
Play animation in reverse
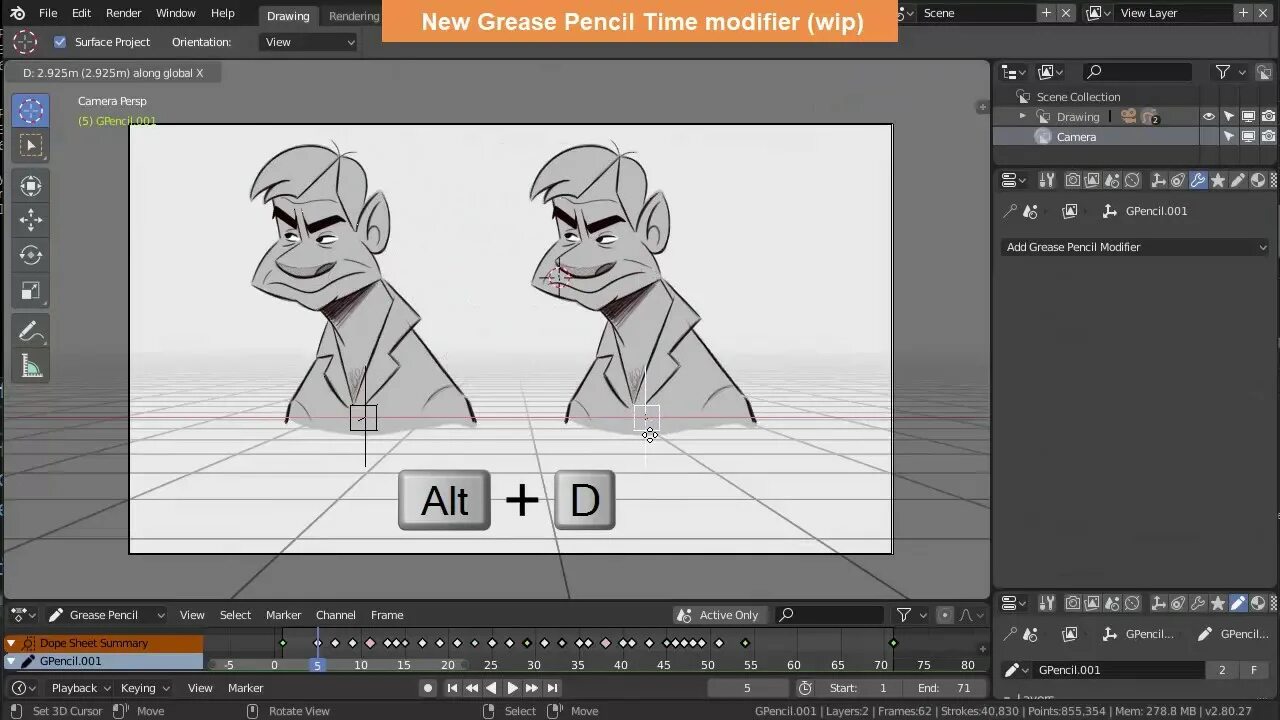491,688
